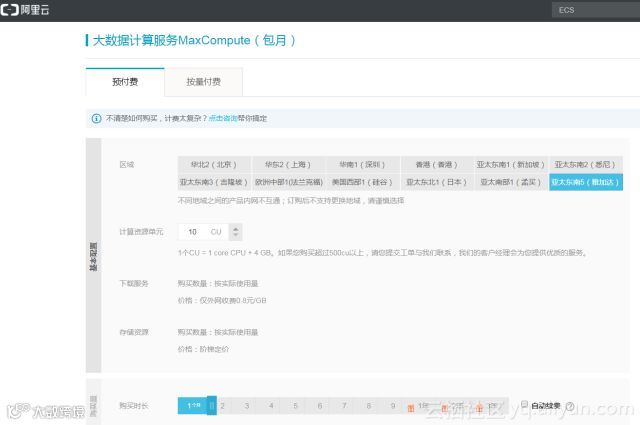Select region 华东2（上海）
This screenshot has height=425, width=640.
point(288,165)
